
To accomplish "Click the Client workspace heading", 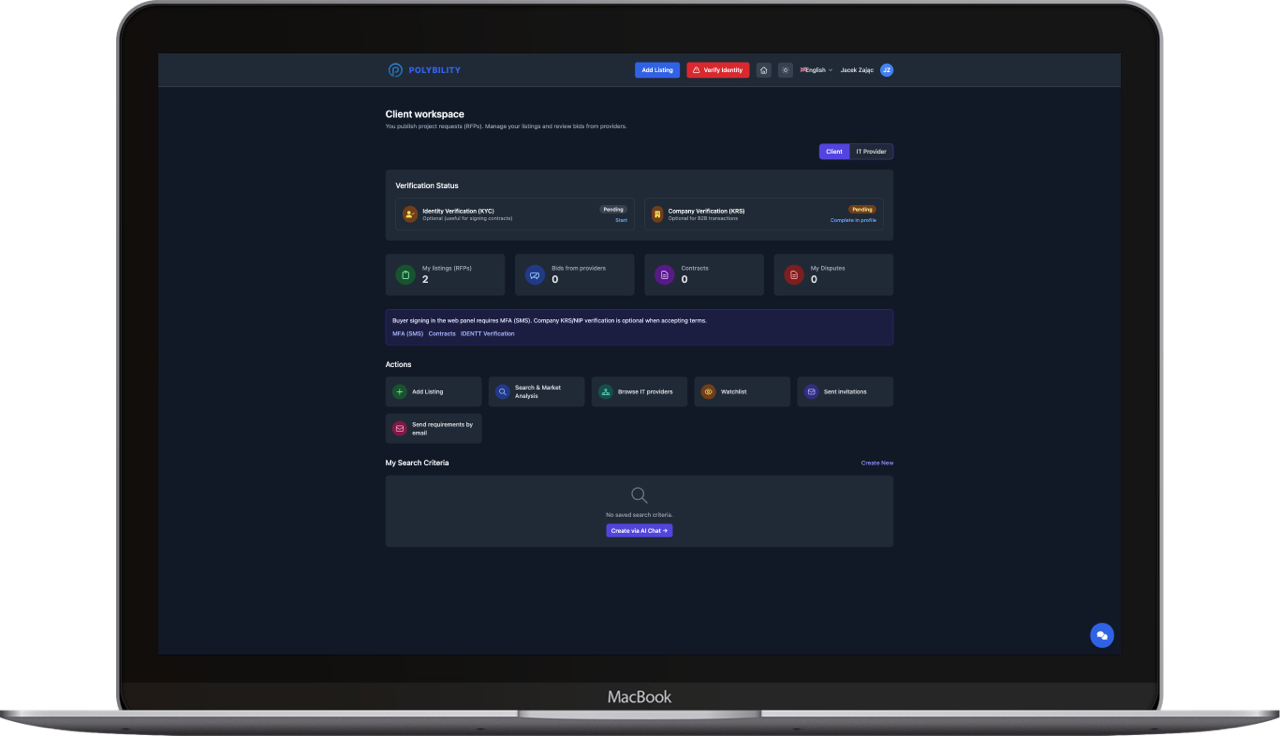I will [x=425, y=114].
